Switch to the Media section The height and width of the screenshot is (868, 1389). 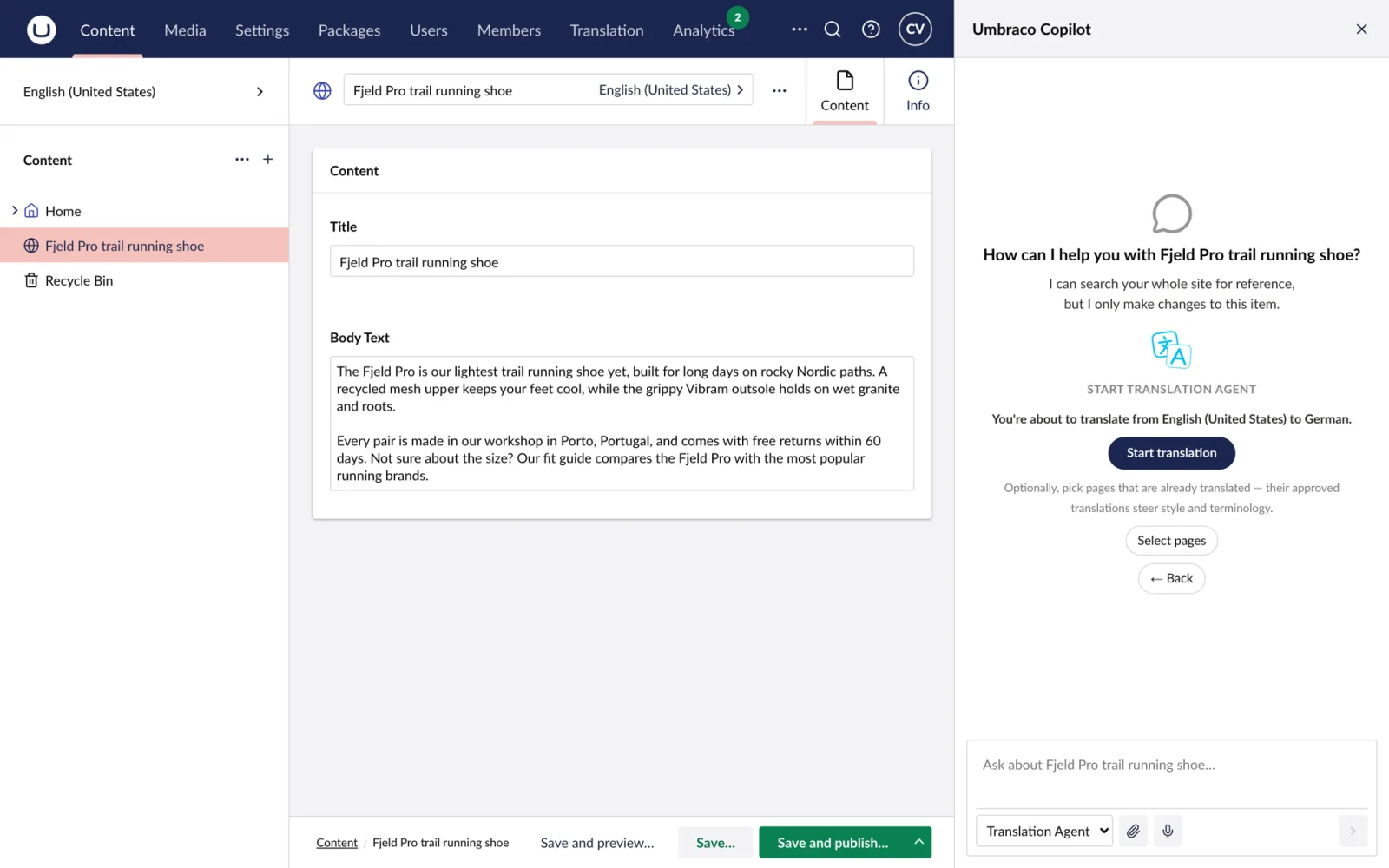pos(185,30)
